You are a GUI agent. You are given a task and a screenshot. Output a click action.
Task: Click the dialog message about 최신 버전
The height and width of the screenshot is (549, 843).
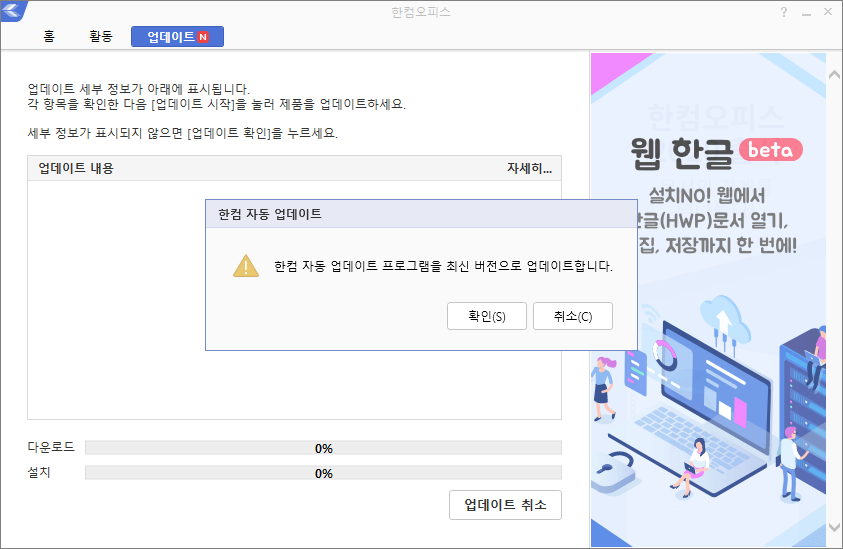(x=443, y=266)
